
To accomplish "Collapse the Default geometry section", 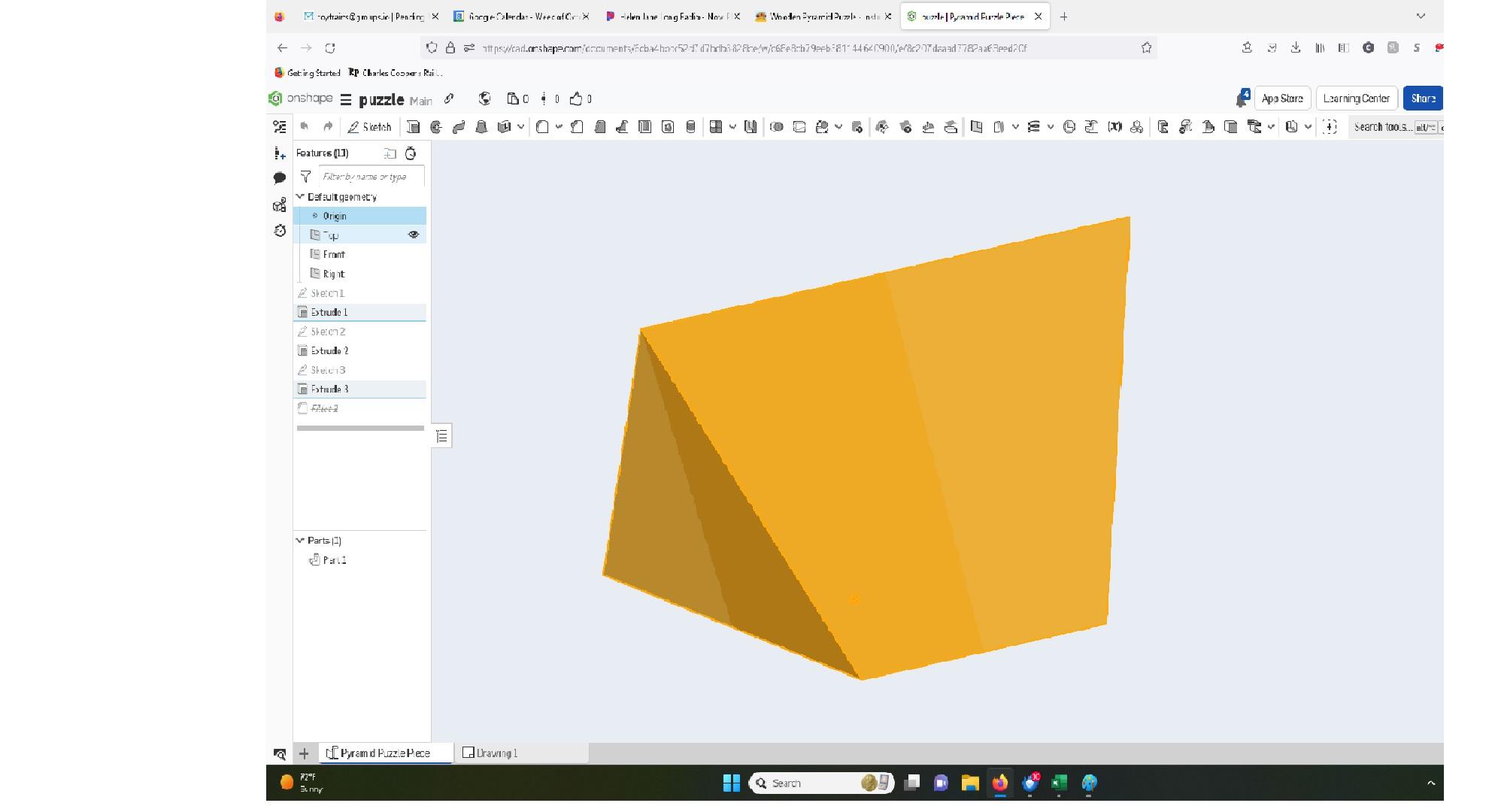I will 299,196.
